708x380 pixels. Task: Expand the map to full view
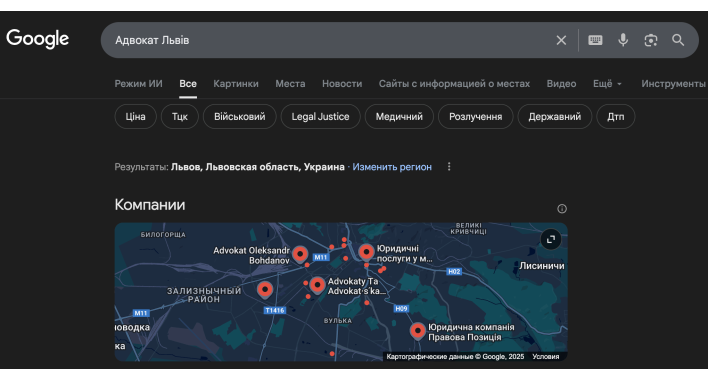(551, 239)
